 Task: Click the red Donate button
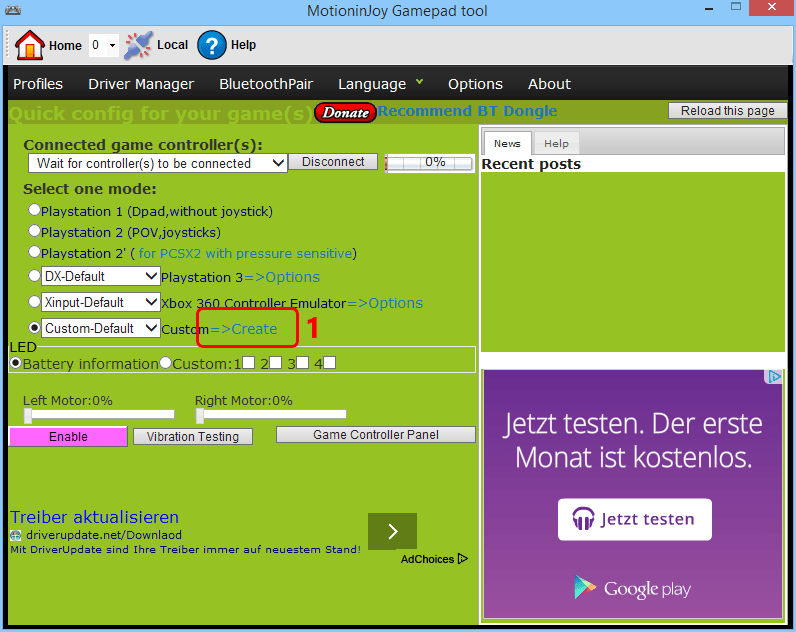point(345,113)
